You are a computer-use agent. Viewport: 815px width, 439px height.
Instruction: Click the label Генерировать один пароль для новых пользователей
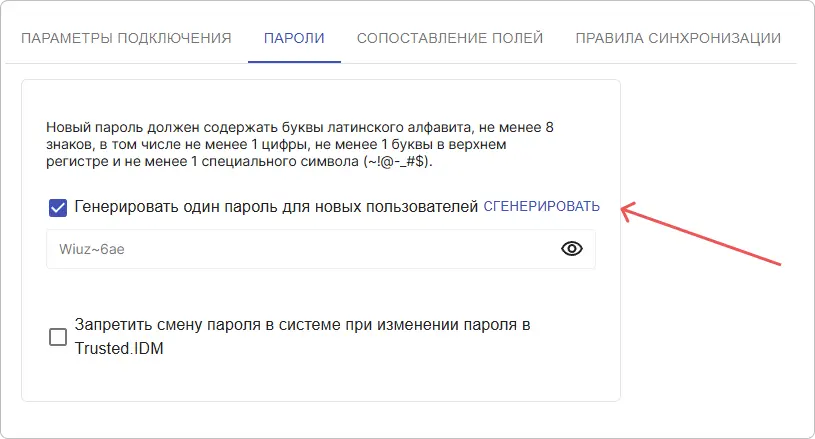277,207
